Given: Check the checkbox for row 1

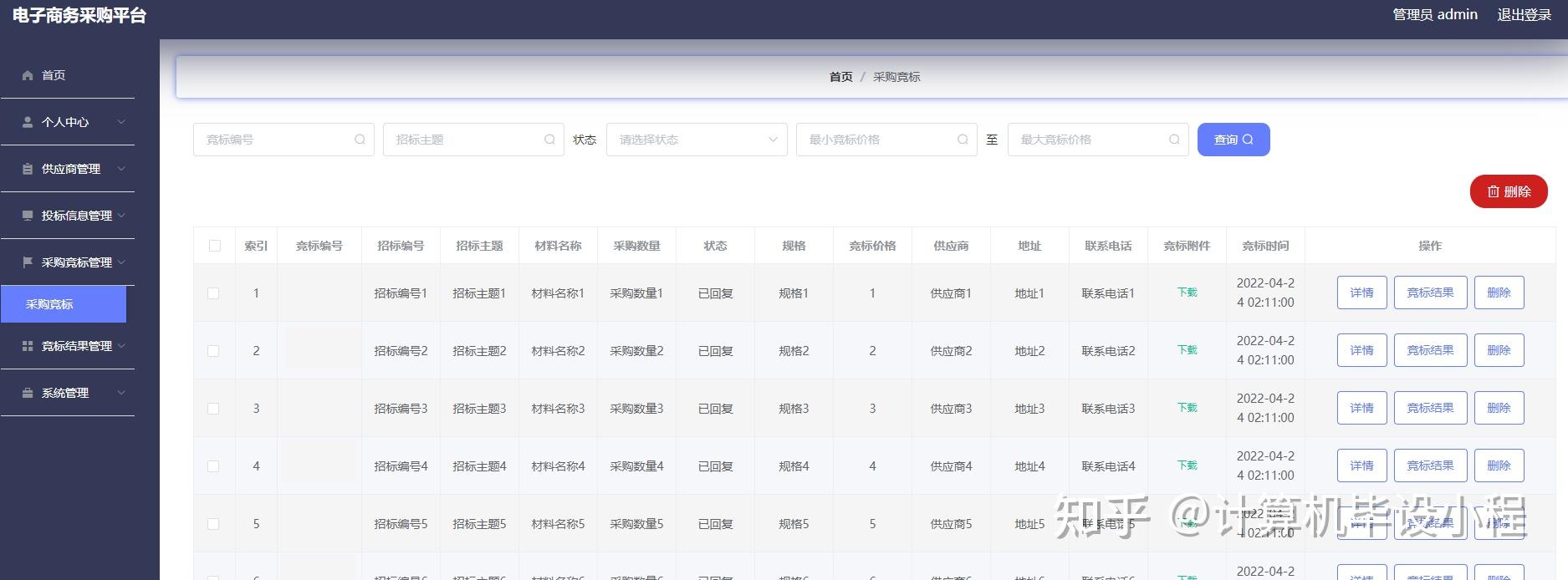Looking at the screenshot, I should (213, 293).
